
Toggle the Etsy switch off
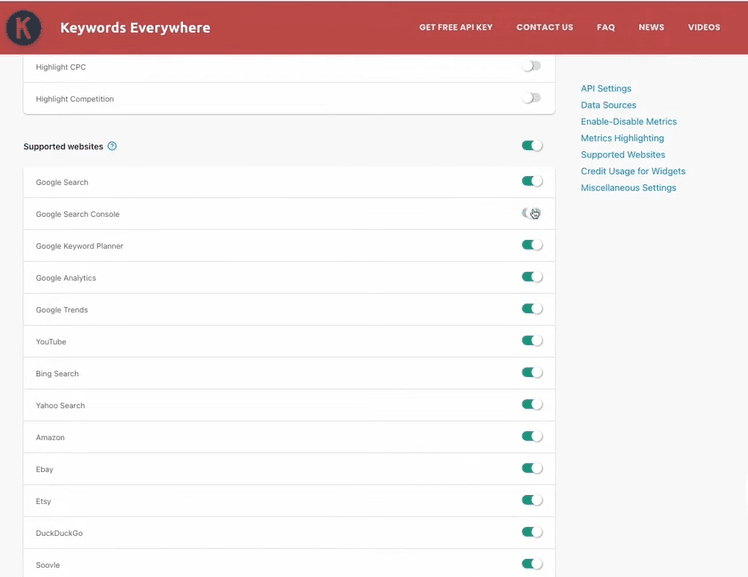[532, 501]
